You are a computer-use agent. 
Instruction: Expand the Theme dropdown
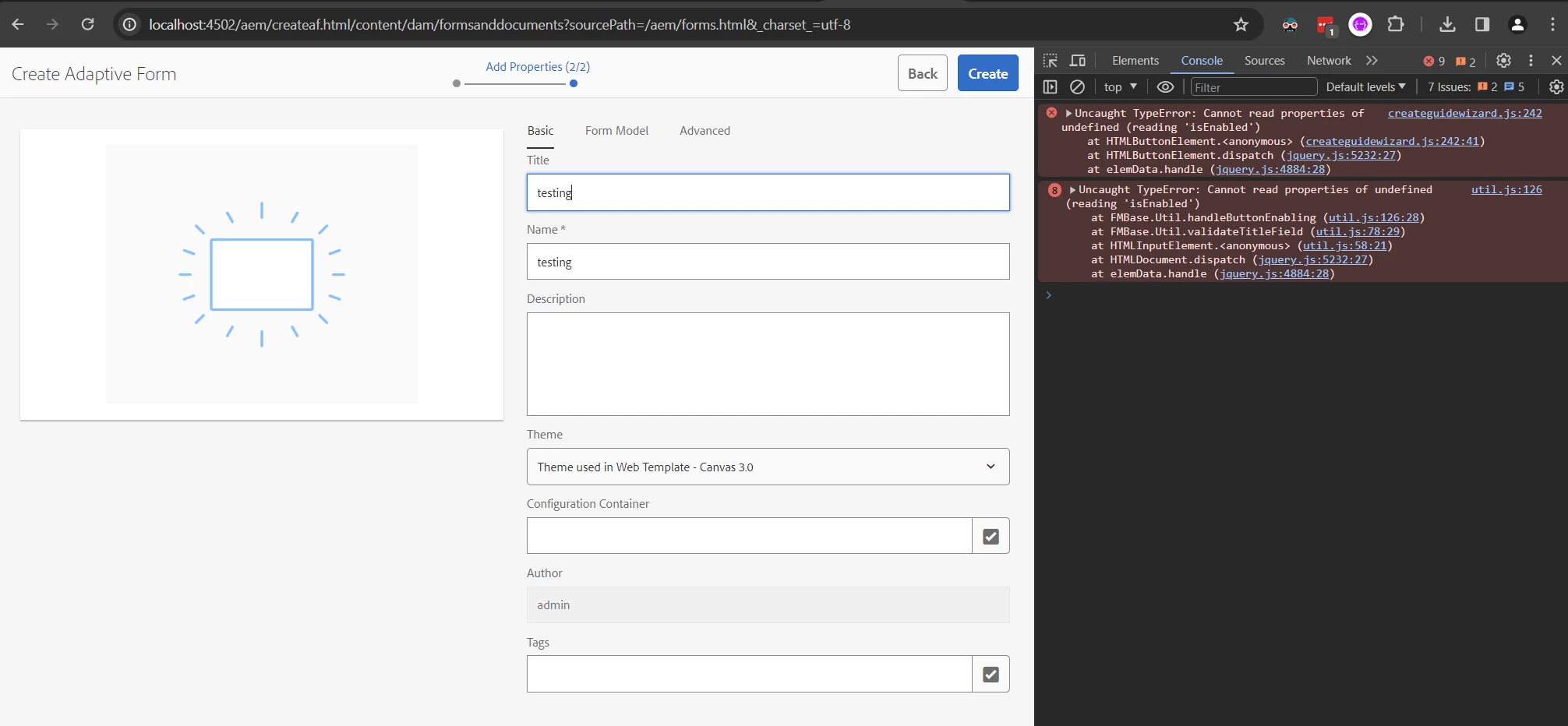pos(768,467)
